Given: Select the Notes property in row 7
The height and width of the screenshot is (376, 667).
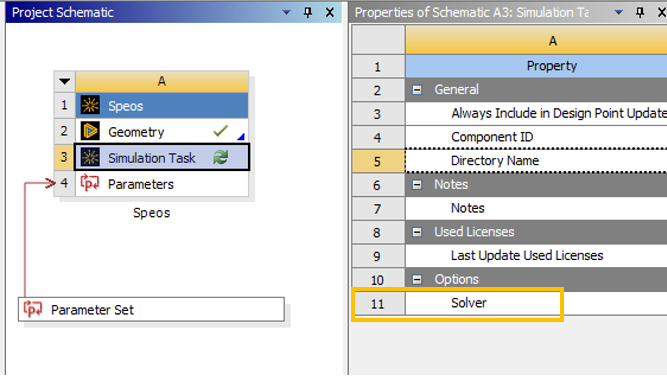Looking at the screenshot, I should coord(536,208).
